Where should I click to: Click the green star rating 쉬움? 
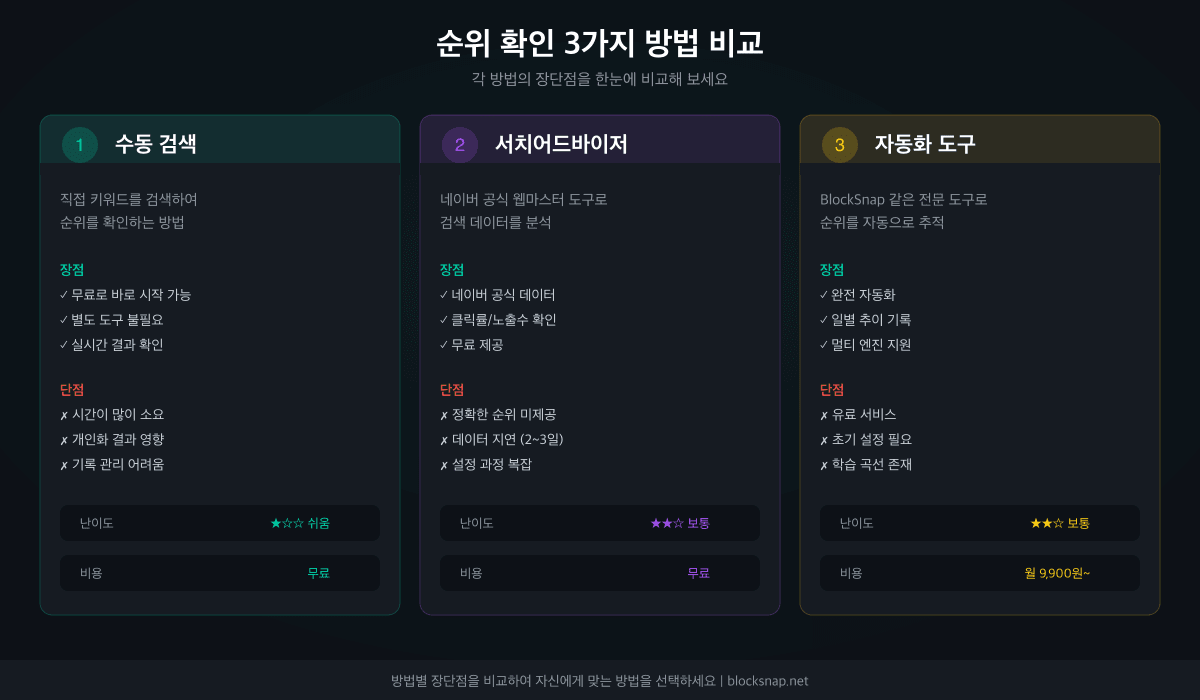[300, 523]
